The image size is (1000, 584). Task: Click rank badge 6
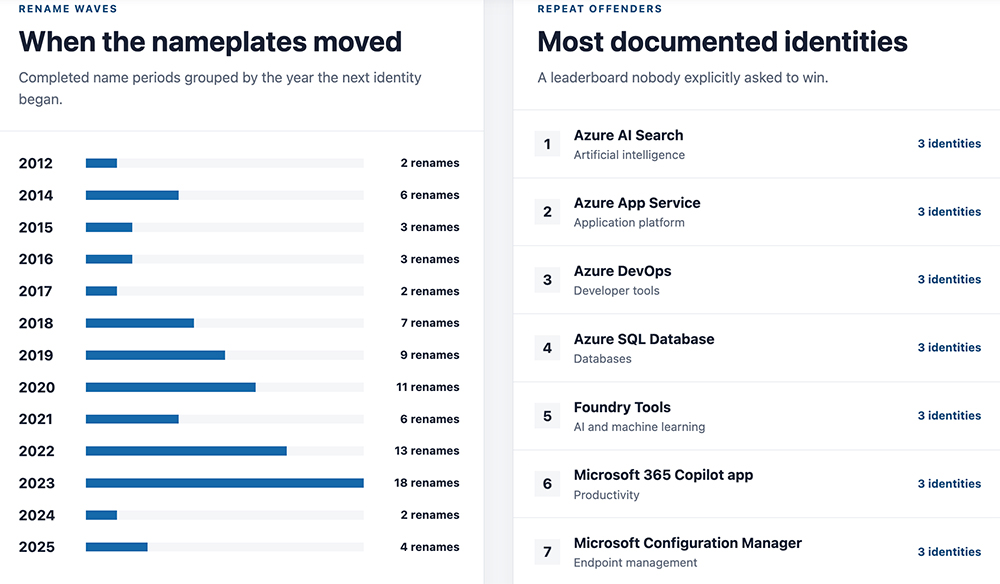tap(547, 484)
